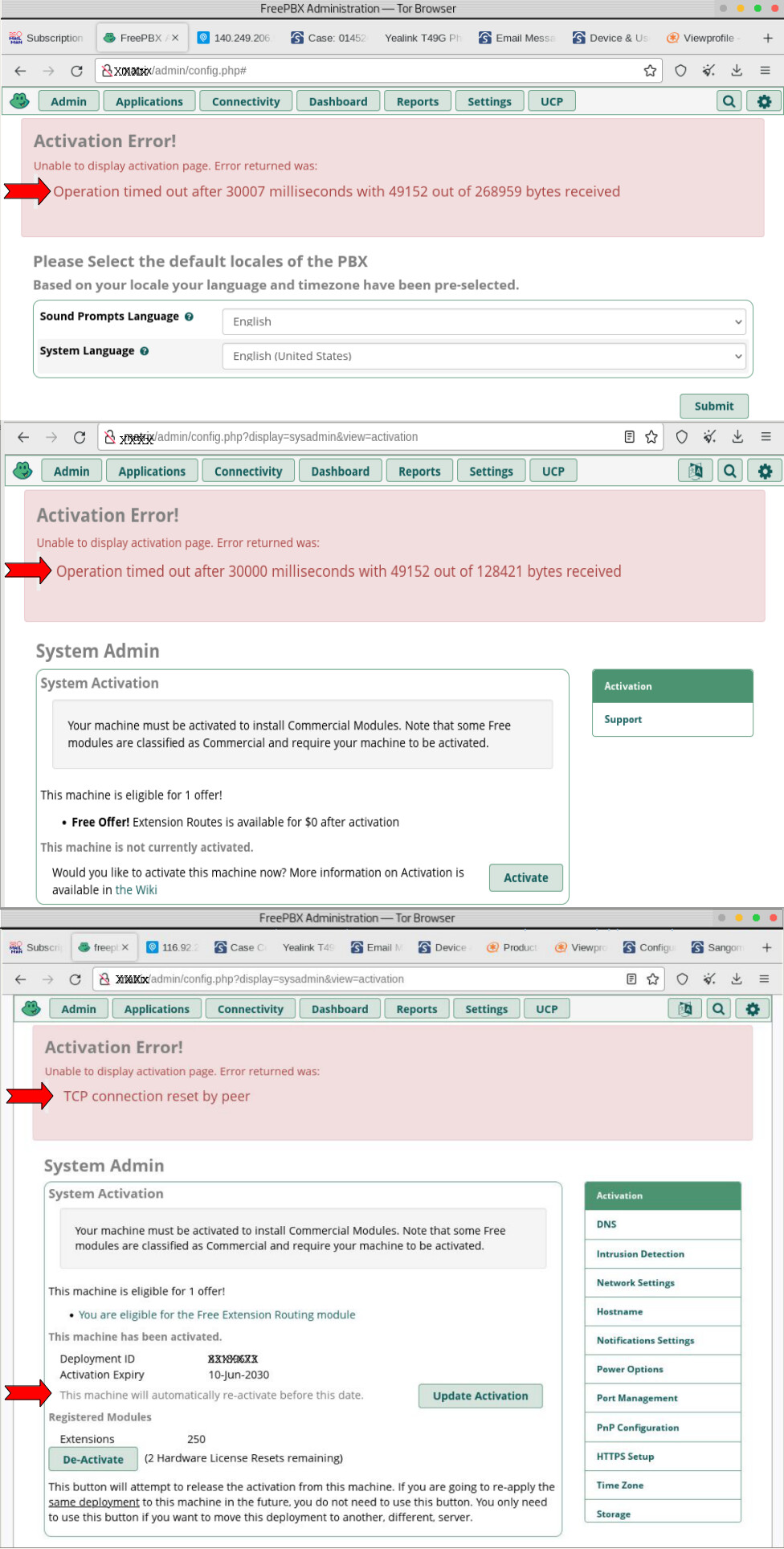Image resolution: width=784 pixels, height=1549 pixels.
Task: Click the search icon on the activated System Admin page
Action: 719,1008
